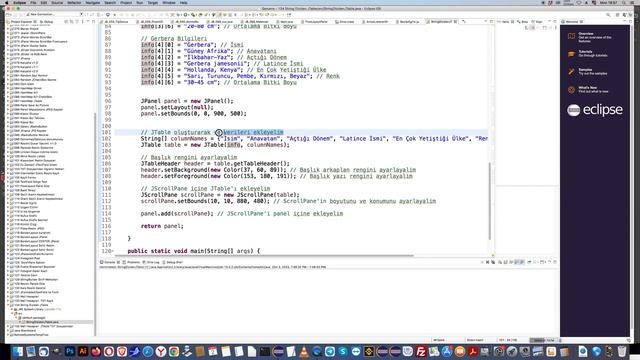Open Telegram from the Dock

tap(330, 351)
